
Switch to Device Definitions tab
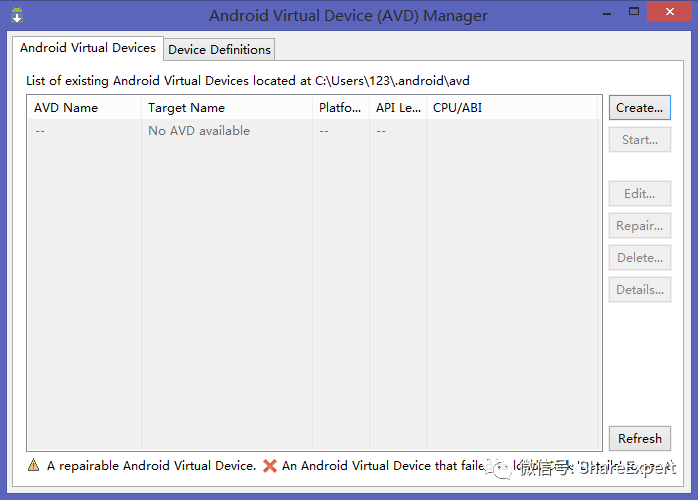[219, 49]
